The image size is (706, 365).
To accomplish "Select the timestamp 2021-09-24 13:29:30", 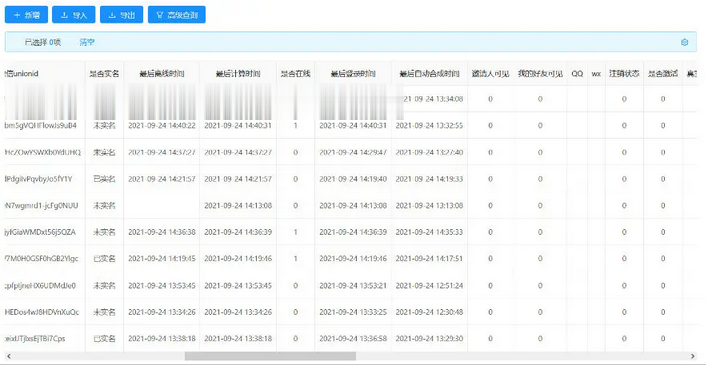I will [429, 338].
